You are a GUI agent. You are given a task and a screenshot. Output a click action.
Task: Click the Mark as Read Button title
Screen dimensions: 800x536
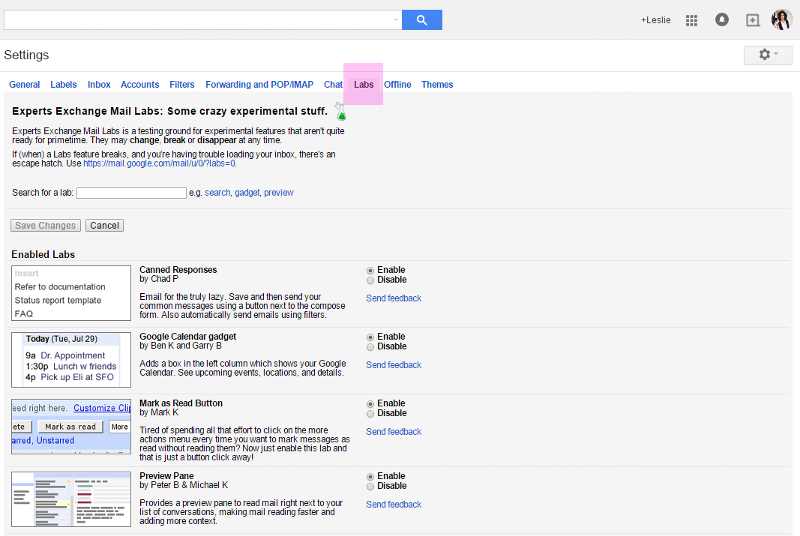tap(181, 403)
